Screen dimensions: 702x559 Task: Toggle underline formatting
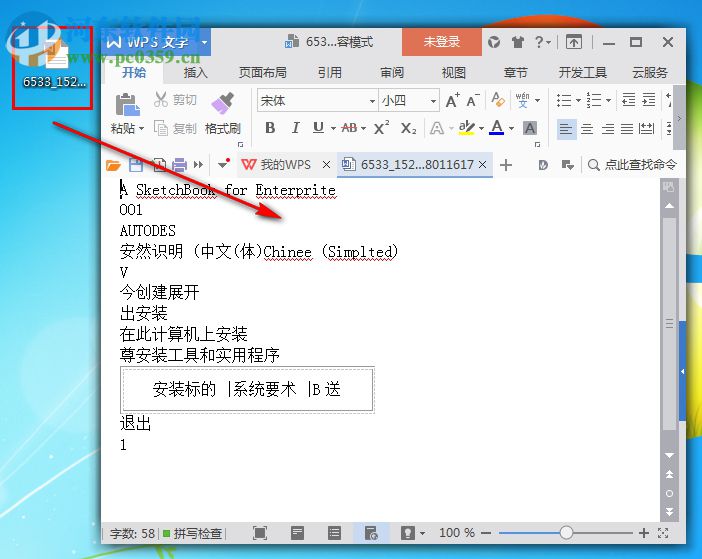(318, 128)
